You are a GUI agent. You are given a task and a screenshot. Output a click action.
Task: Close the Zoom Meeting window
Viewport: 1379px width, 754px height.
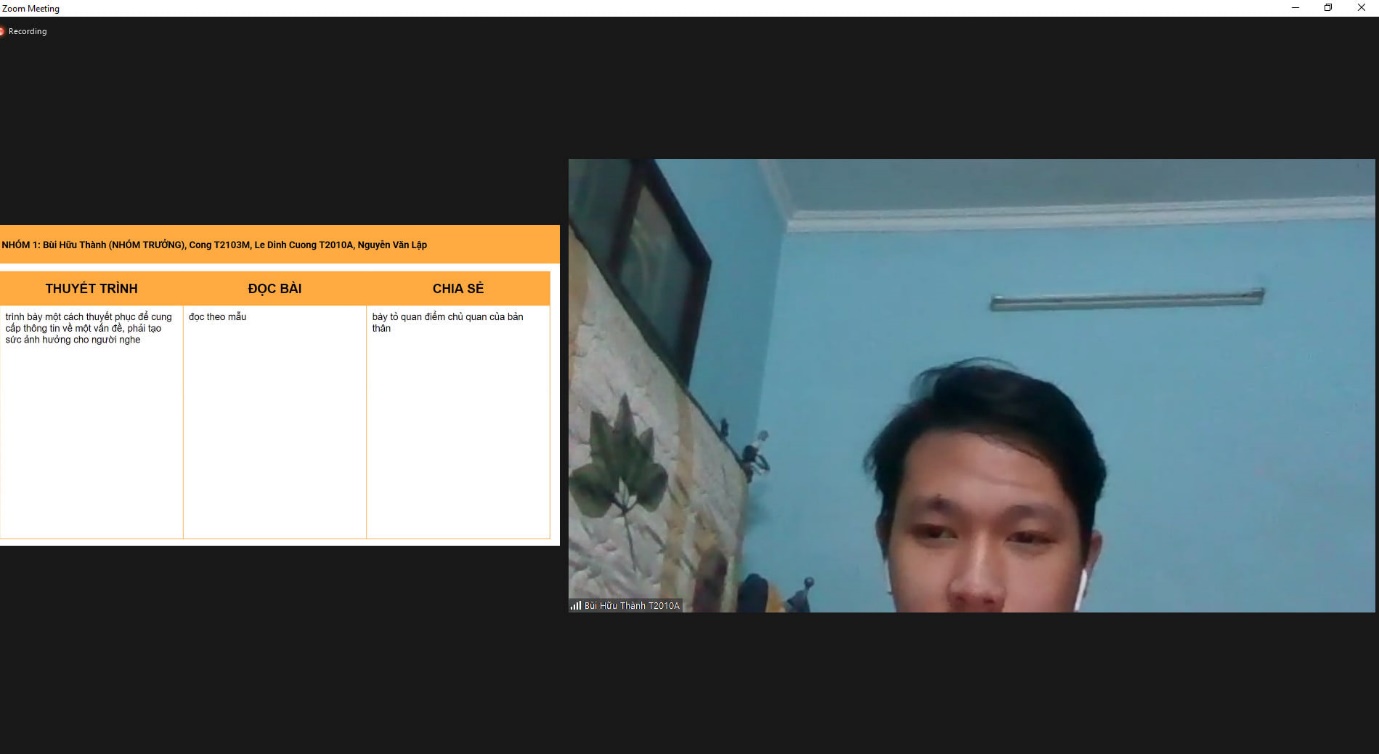1361,8
